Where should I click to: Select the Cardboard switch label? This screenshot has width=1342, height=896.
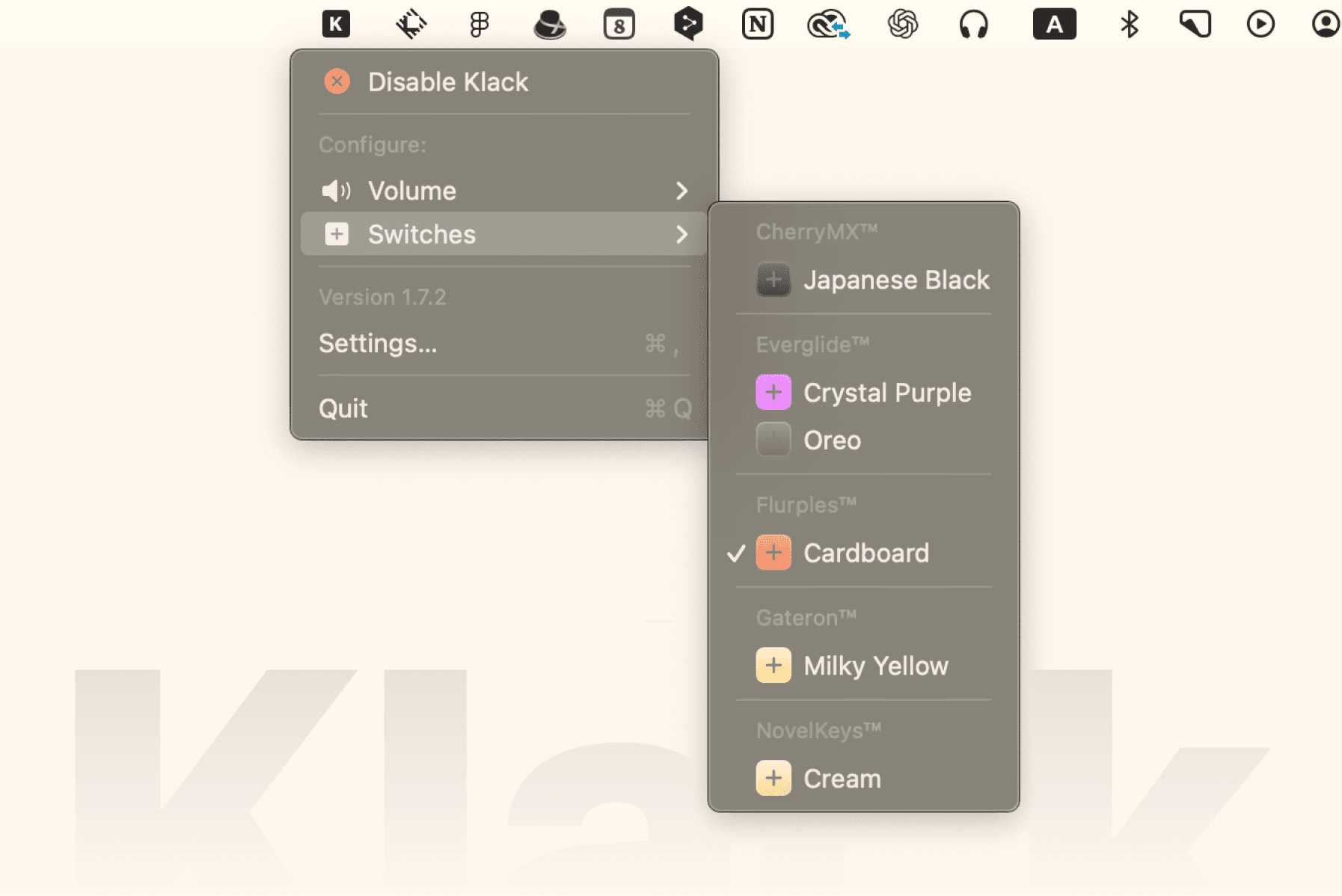click(866, 553)
